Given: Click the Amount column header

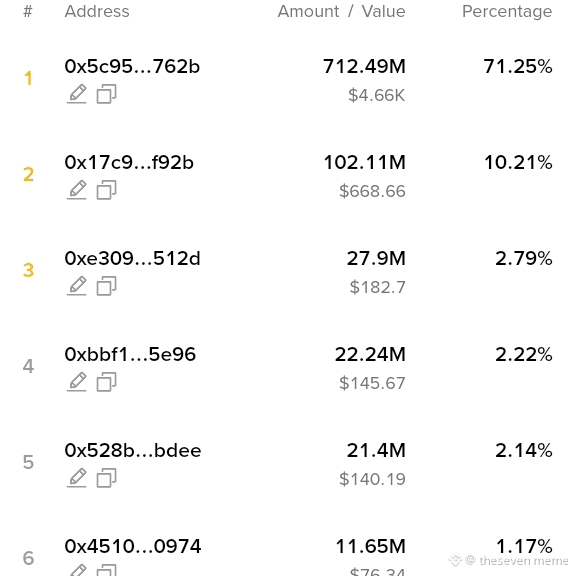Looking at the screenshot, I should 308,11.
